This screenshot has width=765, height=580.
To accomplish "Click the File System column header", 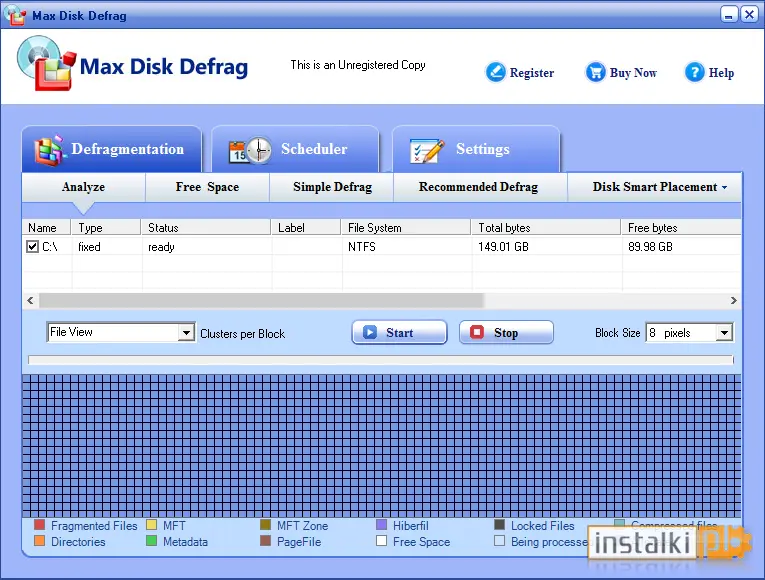I will (406, 227).
